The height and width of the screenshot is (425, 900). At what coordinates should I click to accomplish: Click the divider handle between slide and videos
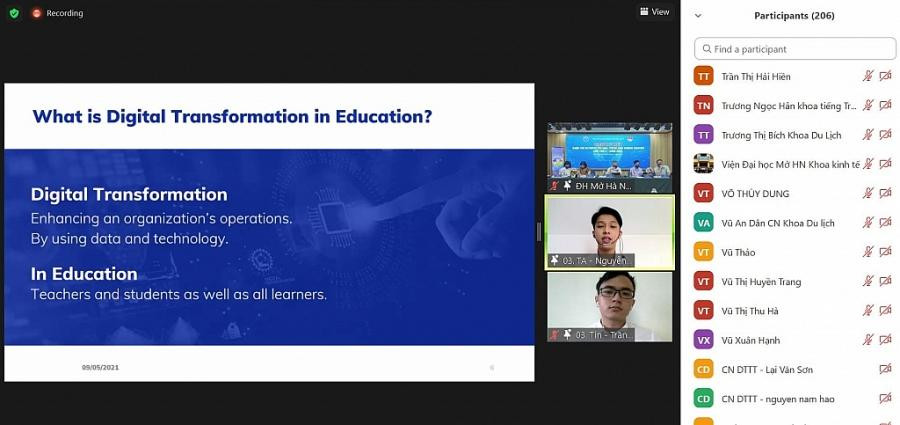click(x=539, y=231)
